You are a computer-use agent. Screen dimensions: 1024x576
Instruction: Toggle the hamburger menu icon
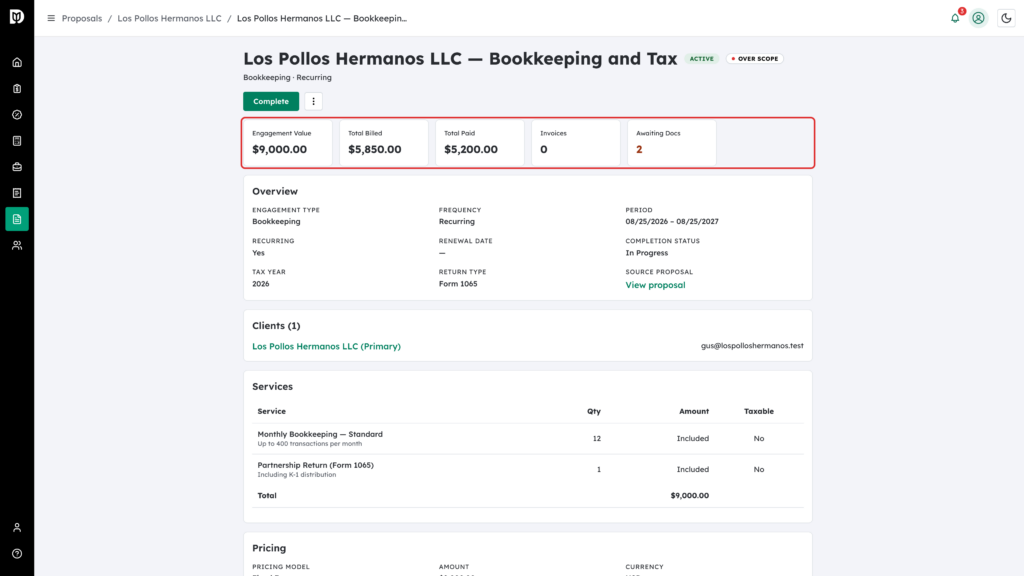(51, 18)
